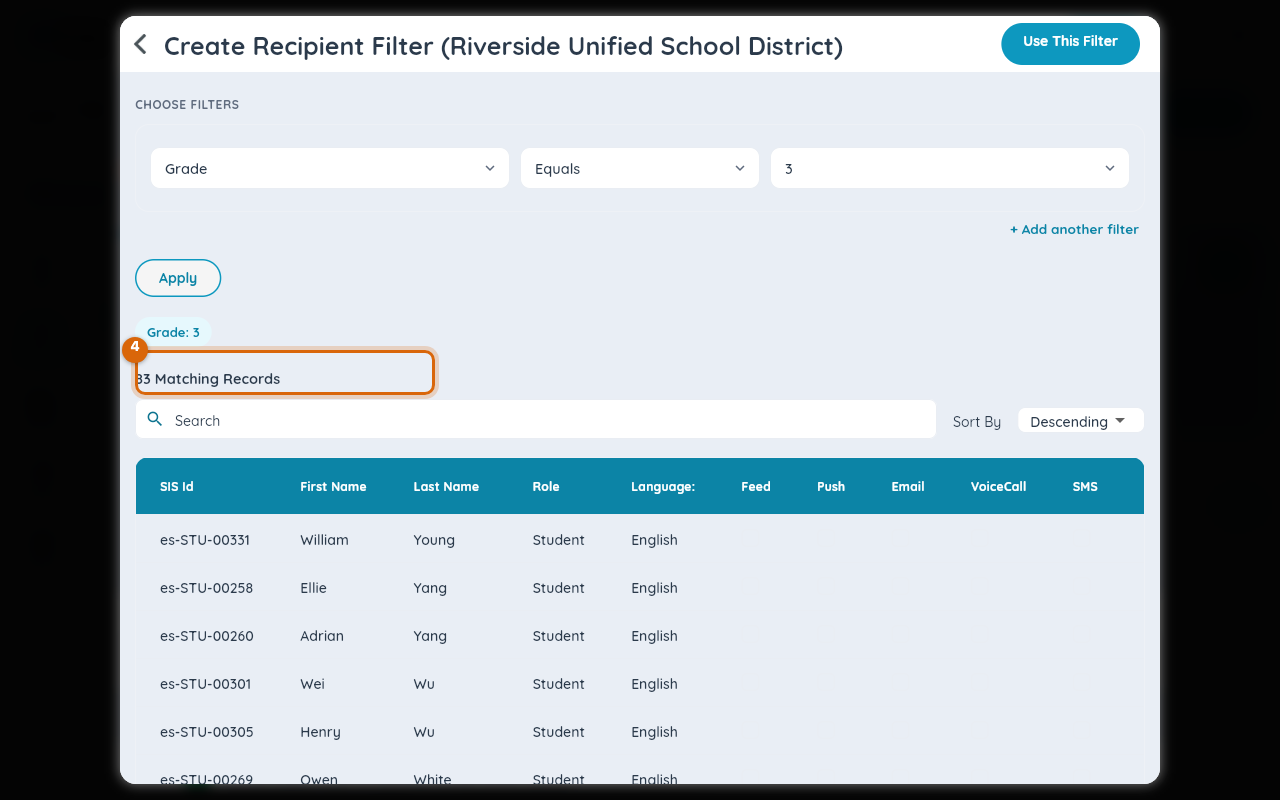Click Student role in William's row
The image size is (1280, 800).
coord(558,540)
